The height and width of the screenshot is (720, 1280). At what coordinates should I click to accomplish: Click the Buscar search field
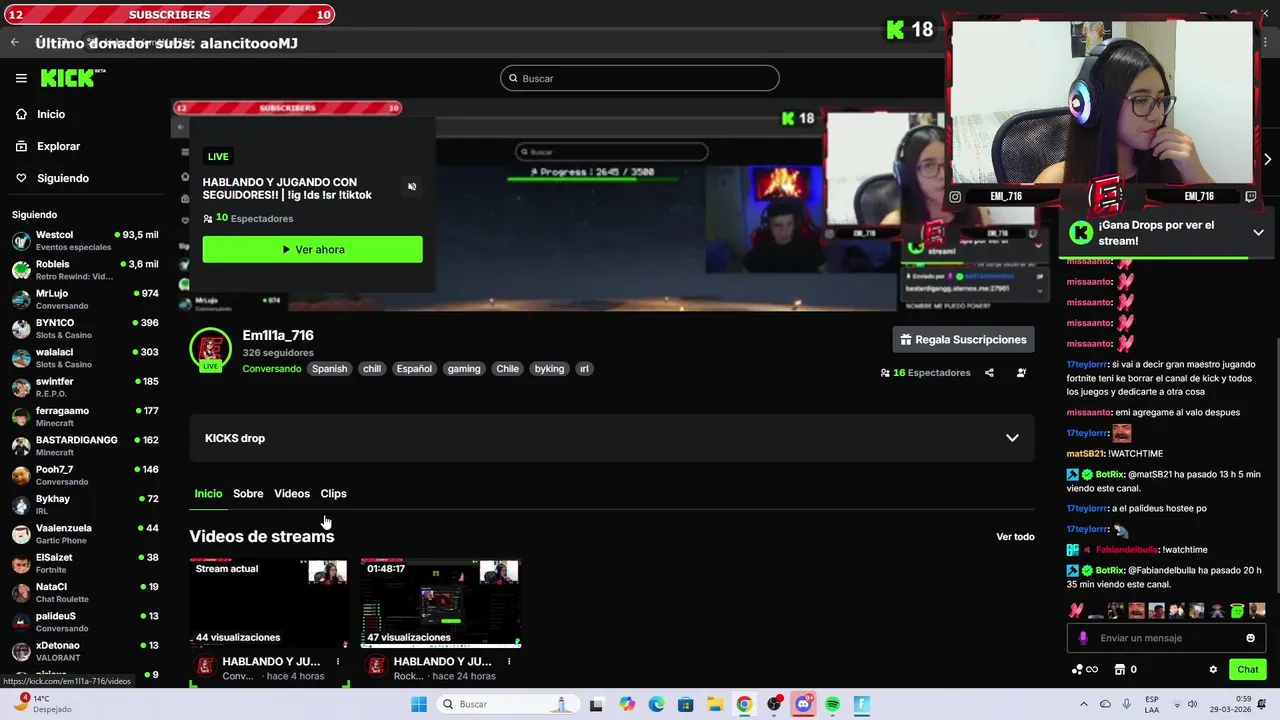[x=640, y=78]
